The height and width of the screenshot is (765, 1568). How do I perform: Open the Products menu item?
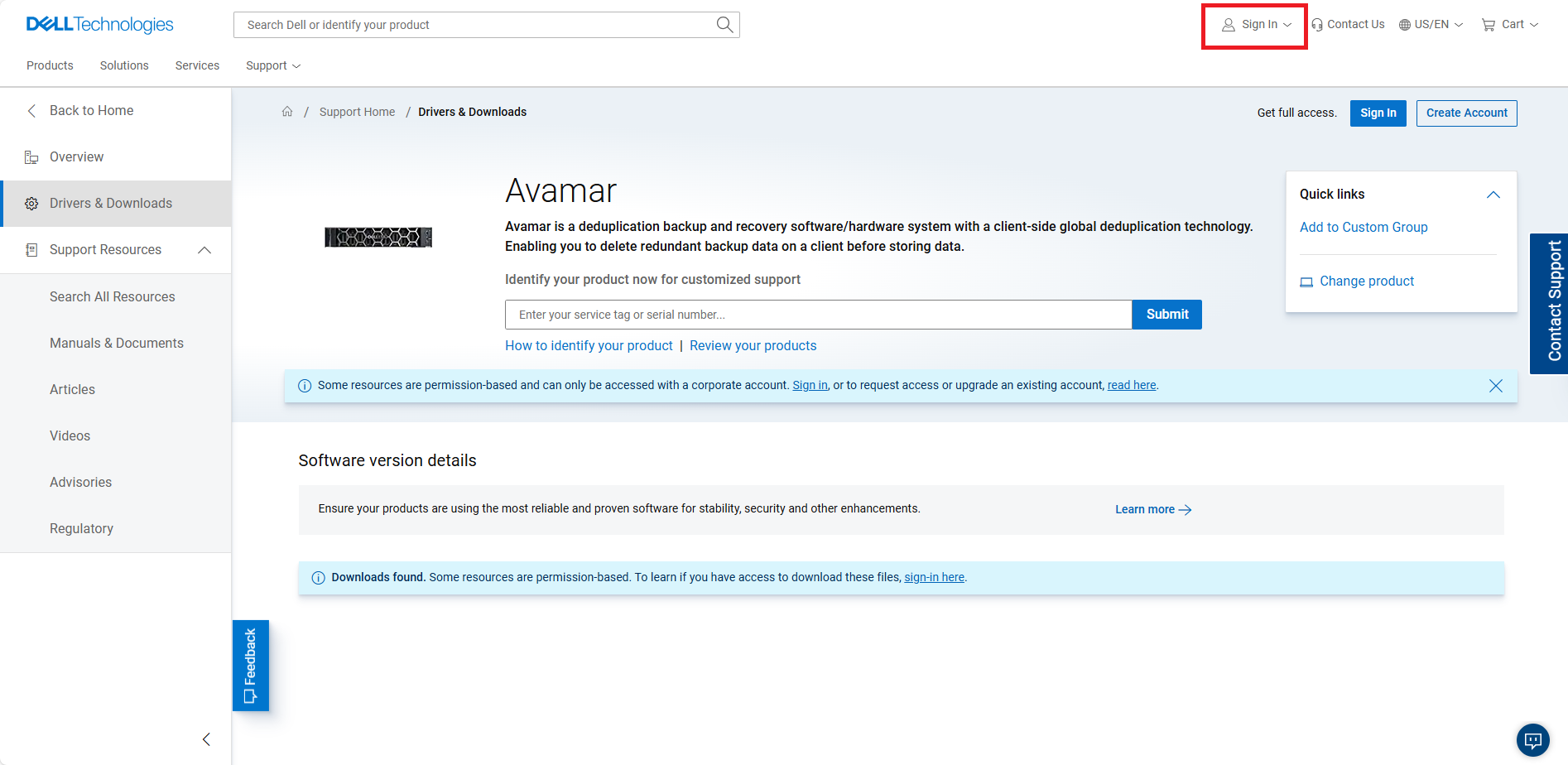(50, 65)
